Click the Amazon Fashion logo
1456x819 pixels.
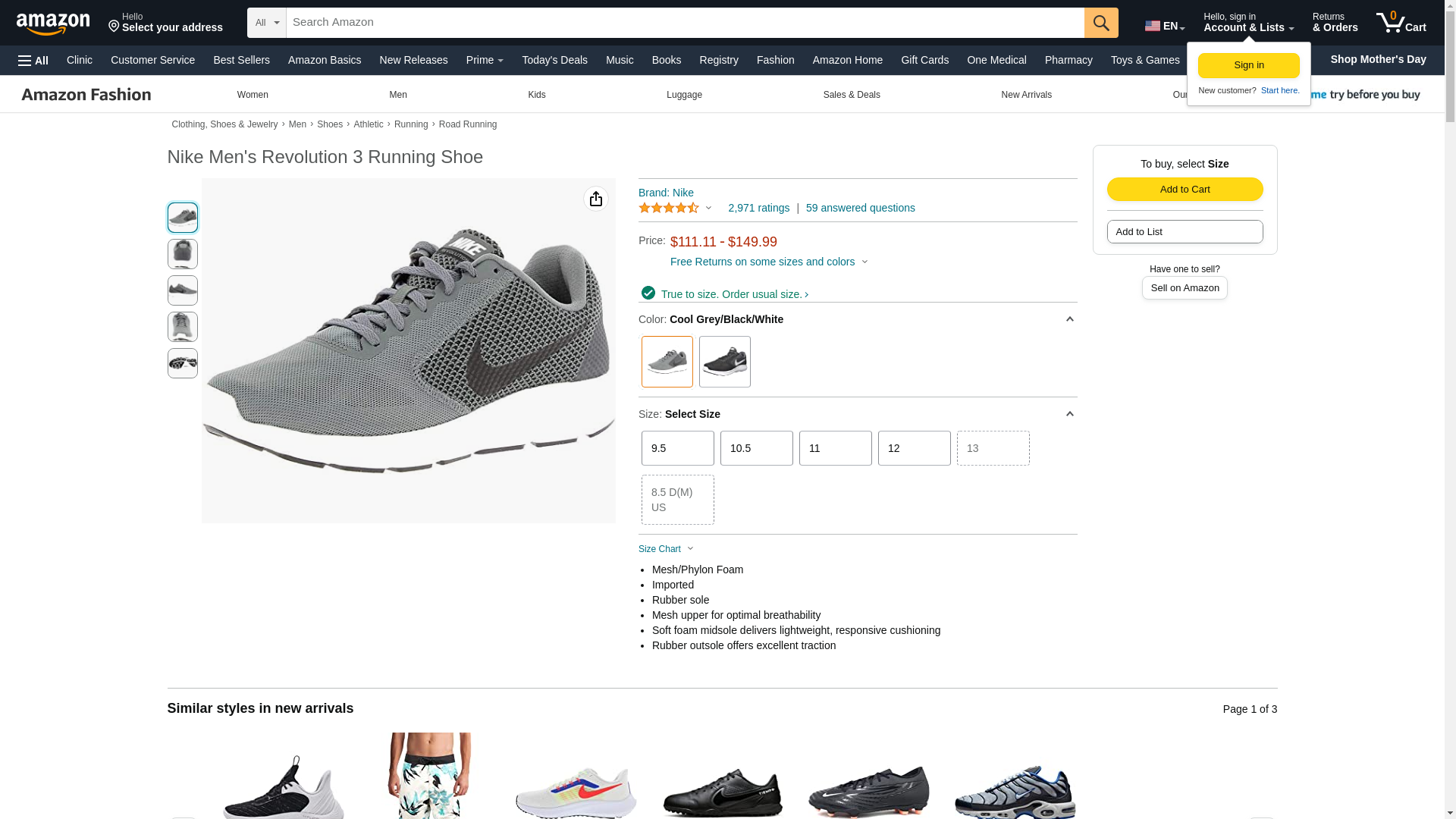coord(86,95)
